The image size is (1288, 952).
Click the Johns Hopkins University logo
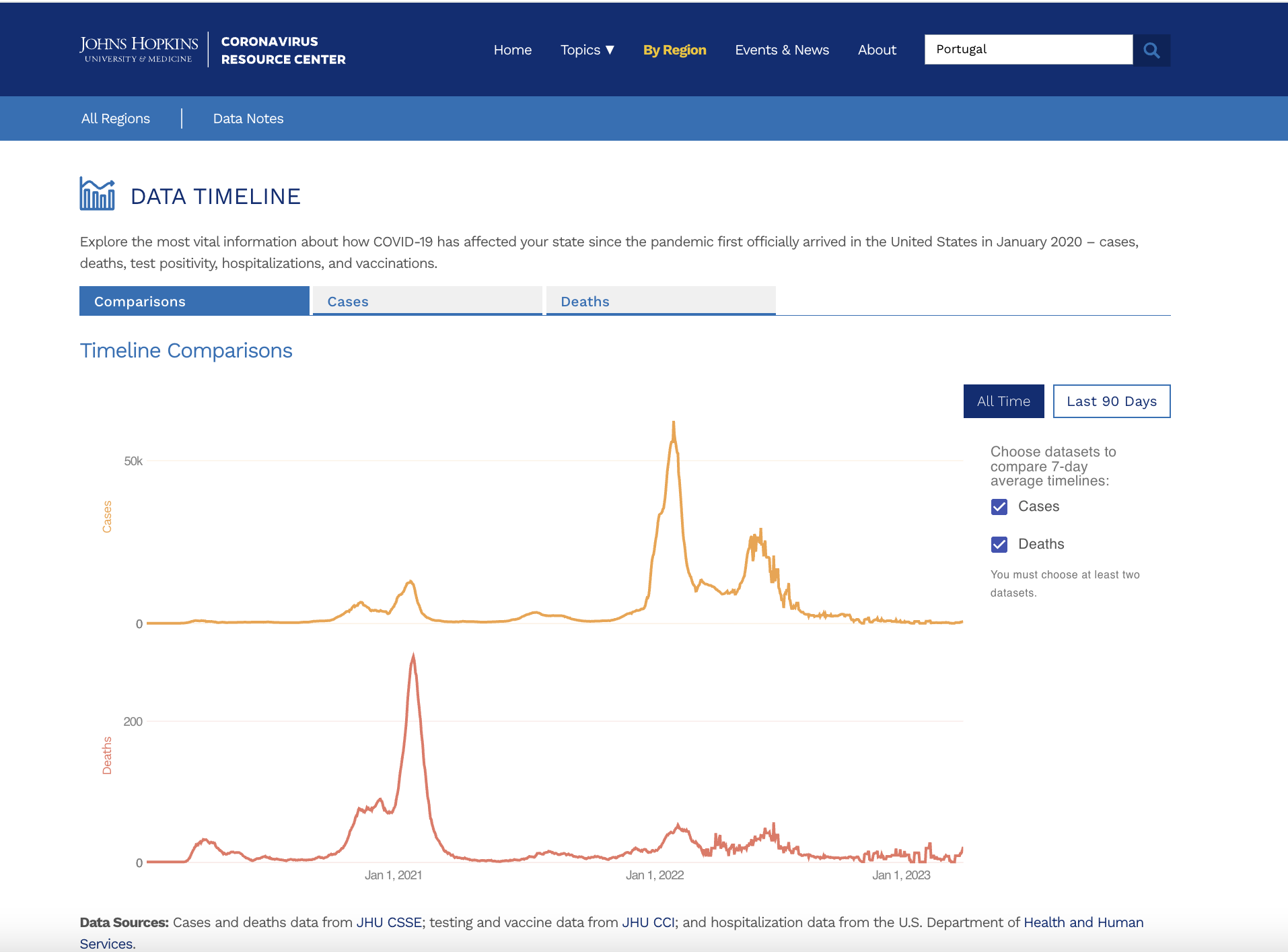tap(139, 50)
